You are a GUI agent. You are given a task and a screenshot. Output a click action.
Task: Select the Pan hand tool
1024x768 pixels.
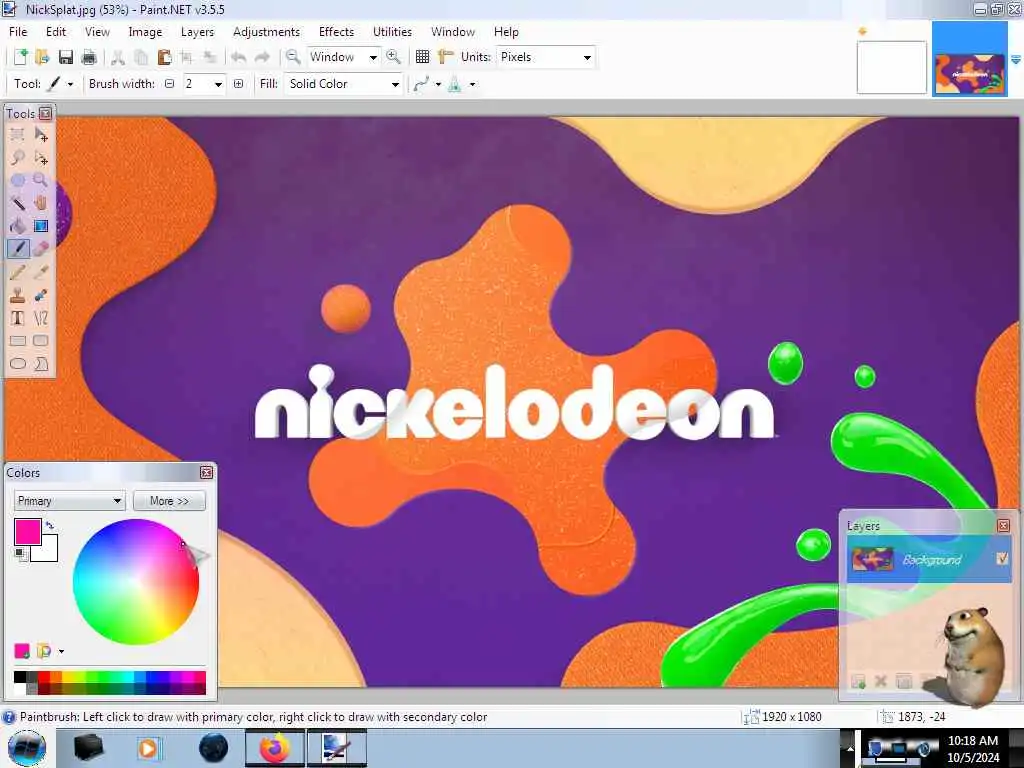point(41,203)
